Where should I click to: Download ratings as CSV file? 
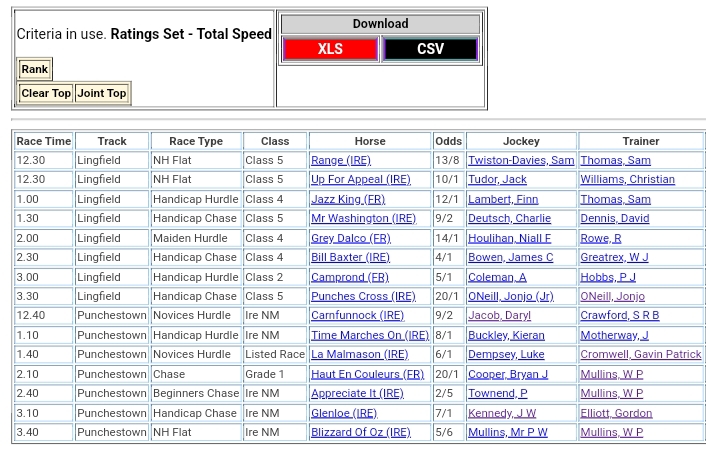430,49
